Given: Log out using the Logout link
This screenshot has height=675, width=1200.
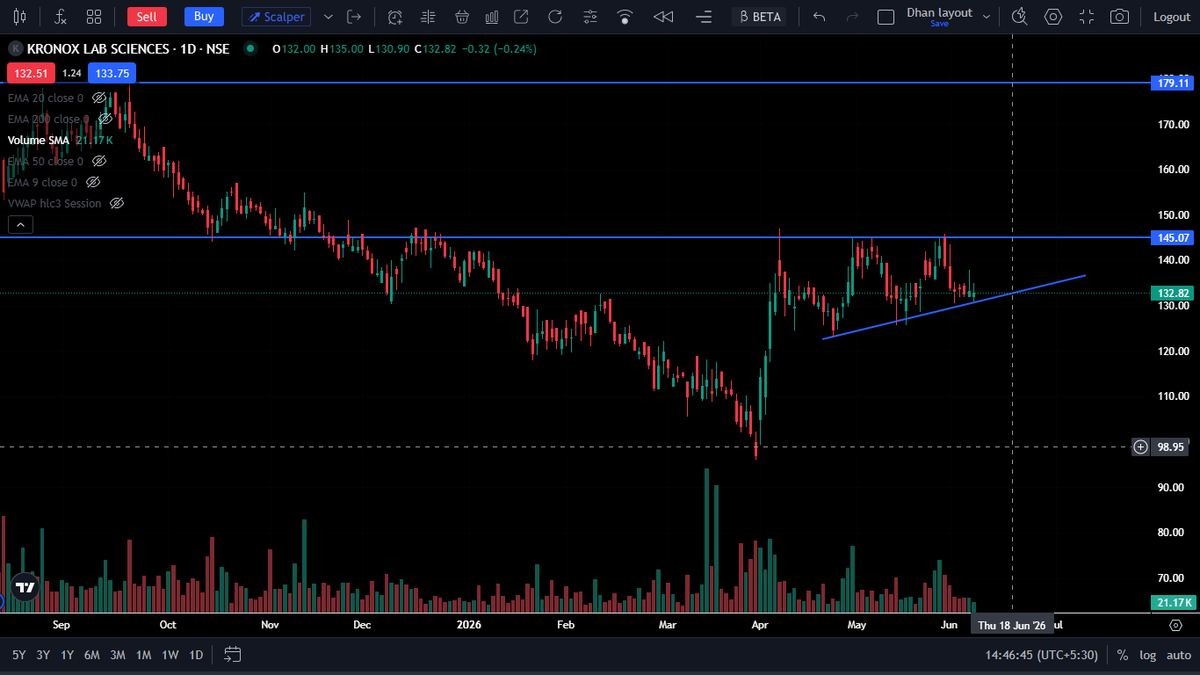Looking at the screenshot, I should click(x=1171, y=17).
